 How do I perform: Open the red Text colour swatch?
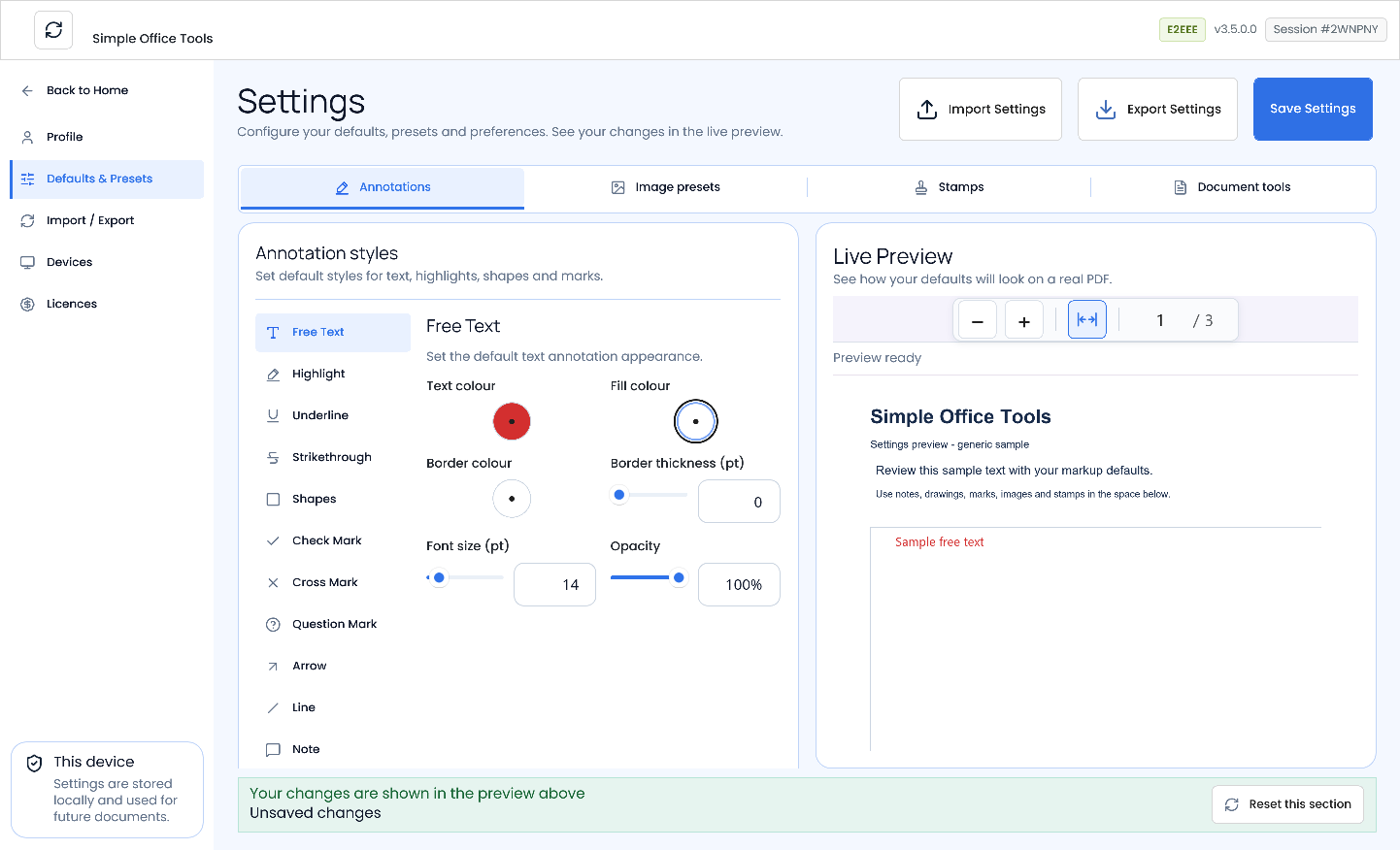512,421
